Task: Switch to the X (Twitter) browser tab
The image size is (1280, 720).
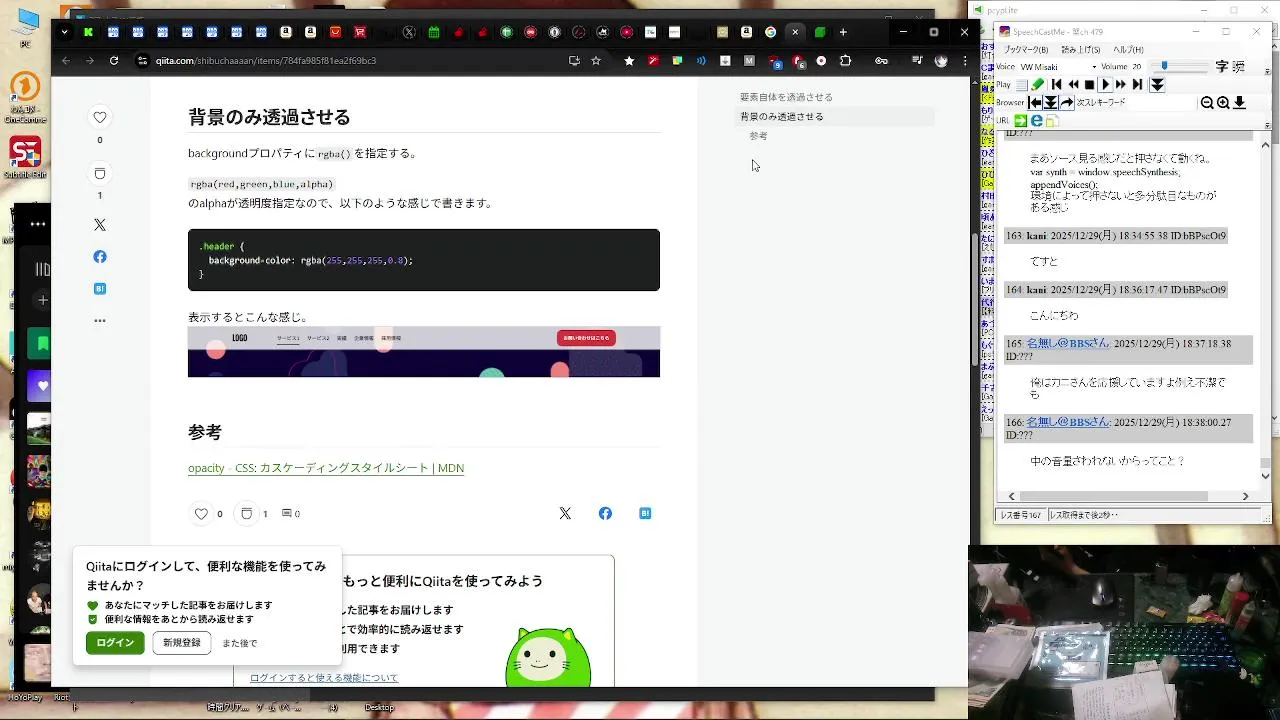Action: pyautogui.click(x=409, y=32)
